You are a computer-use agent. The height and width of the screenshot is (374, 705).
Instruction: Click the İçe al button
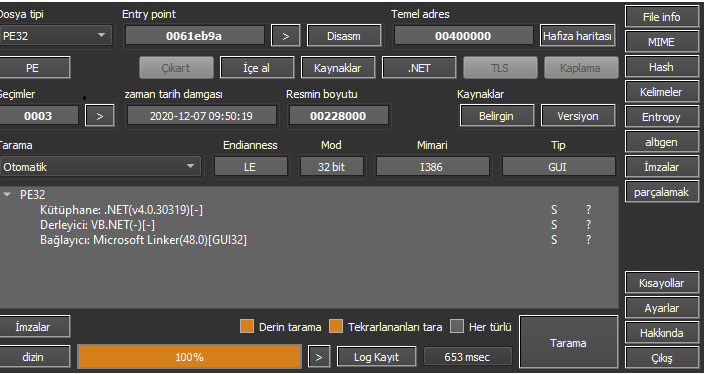pyautogui.click(x=257, y=68)
